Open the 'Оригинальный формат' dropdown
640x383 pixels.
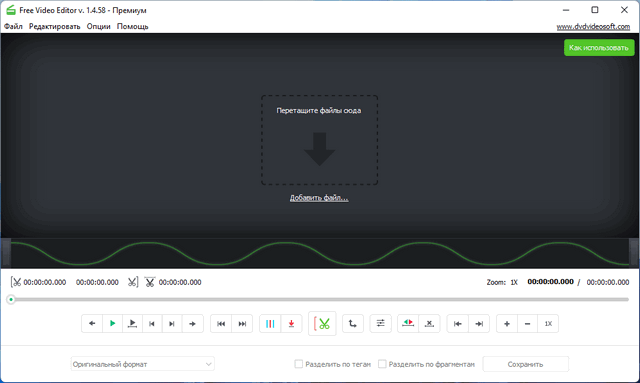(x=142, y=364)
